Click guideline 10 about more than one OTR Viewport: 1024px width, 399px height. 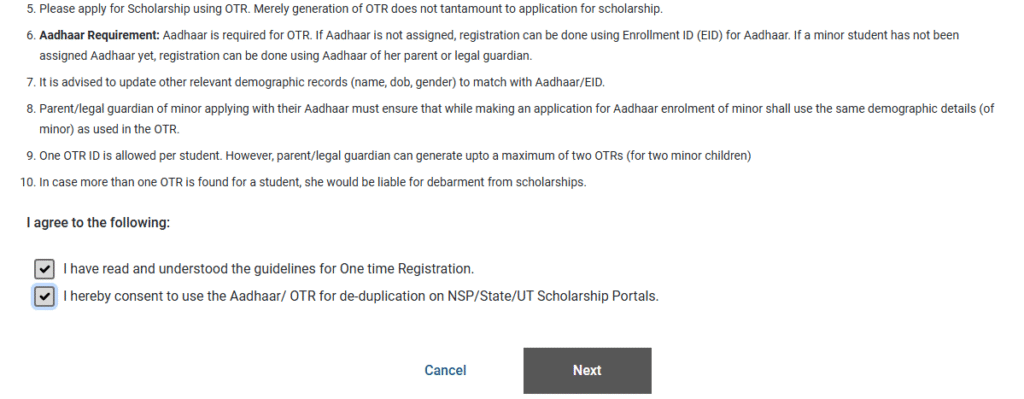tap(303, 182)
